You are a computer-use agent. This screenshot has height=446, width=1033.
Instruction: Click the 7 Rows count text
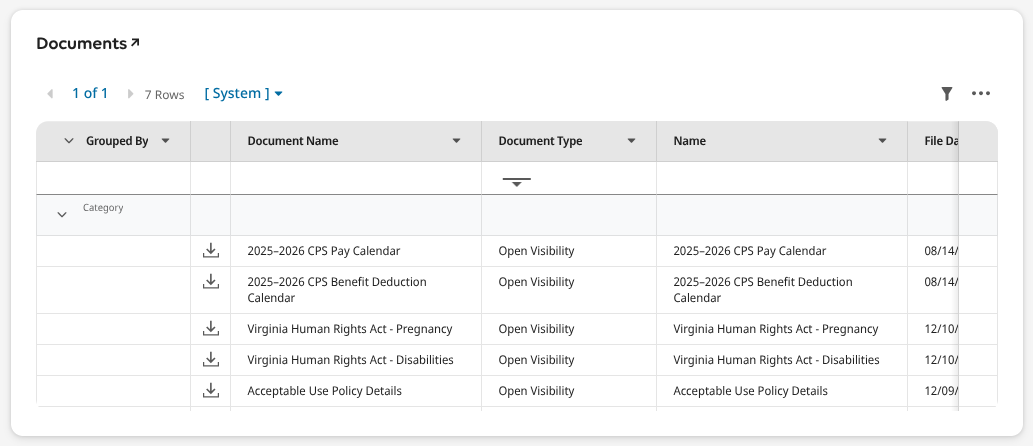(x=165, y=95)
